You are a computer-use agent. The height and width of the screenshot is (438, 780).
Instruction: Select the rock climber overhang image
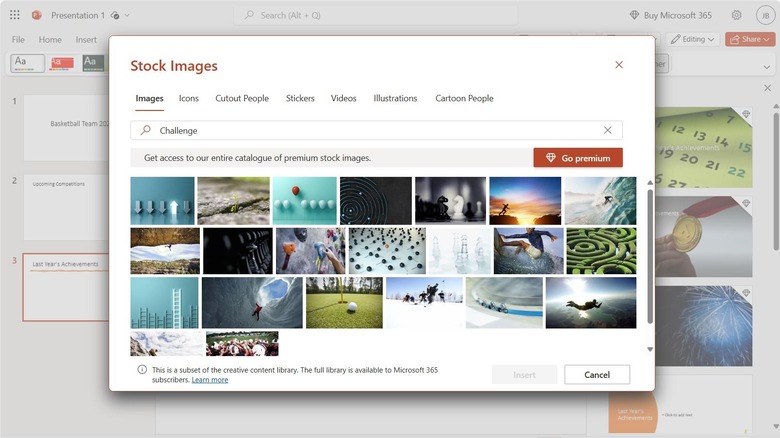coord(165,251)
